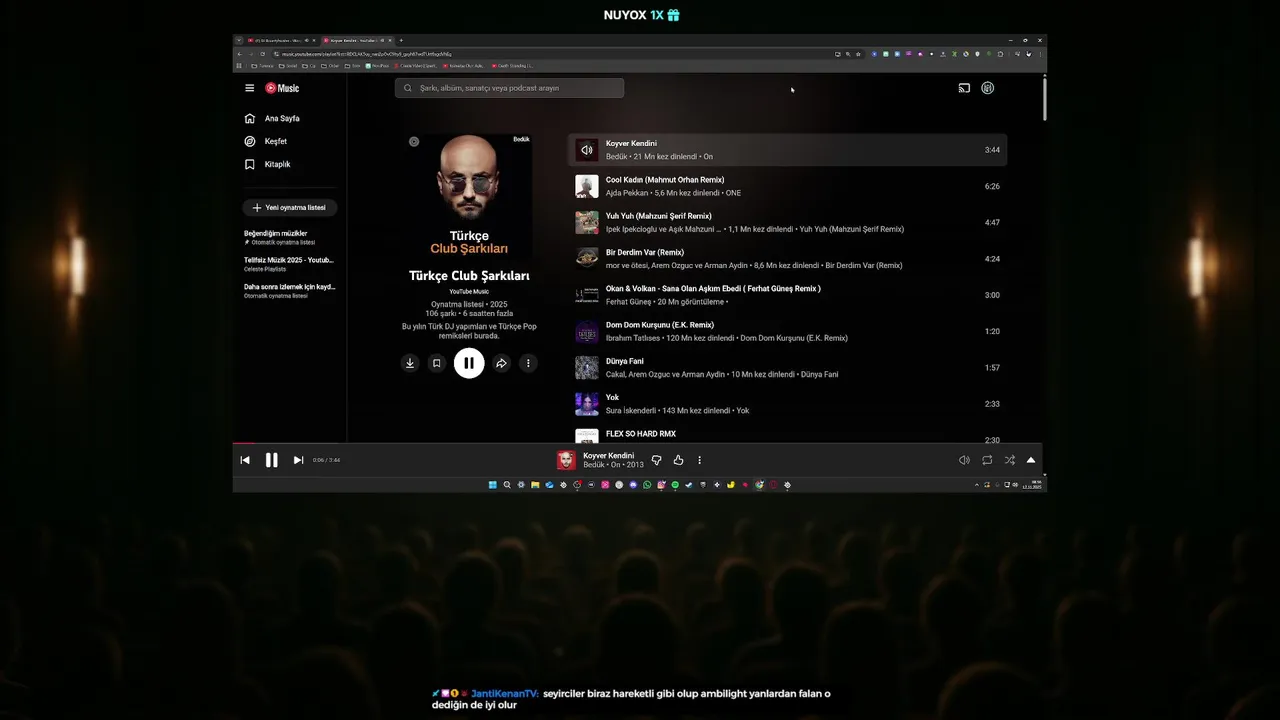This screenshot has width=1280, height=720.
Task: Click Cool Kadın album thumbnail
Action: tap(586, 186)
